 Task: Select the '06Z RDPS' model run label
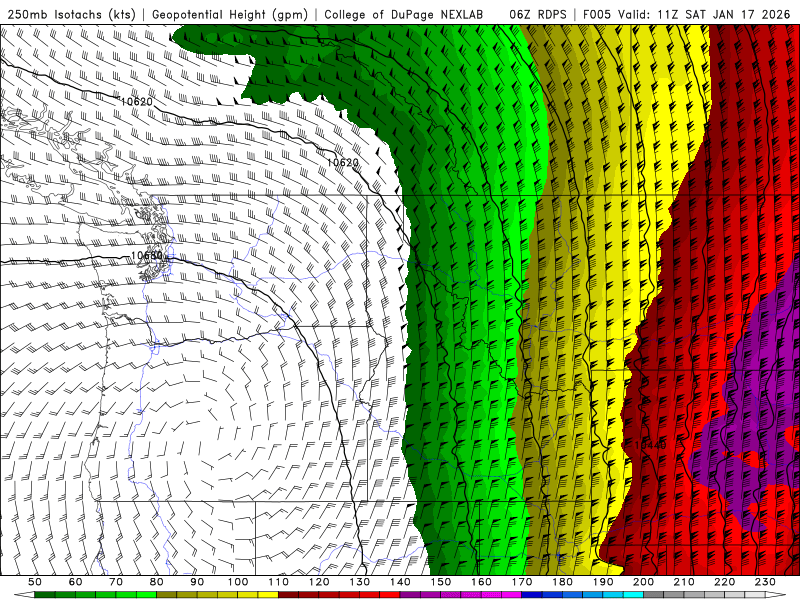click(x=537, y=14)
